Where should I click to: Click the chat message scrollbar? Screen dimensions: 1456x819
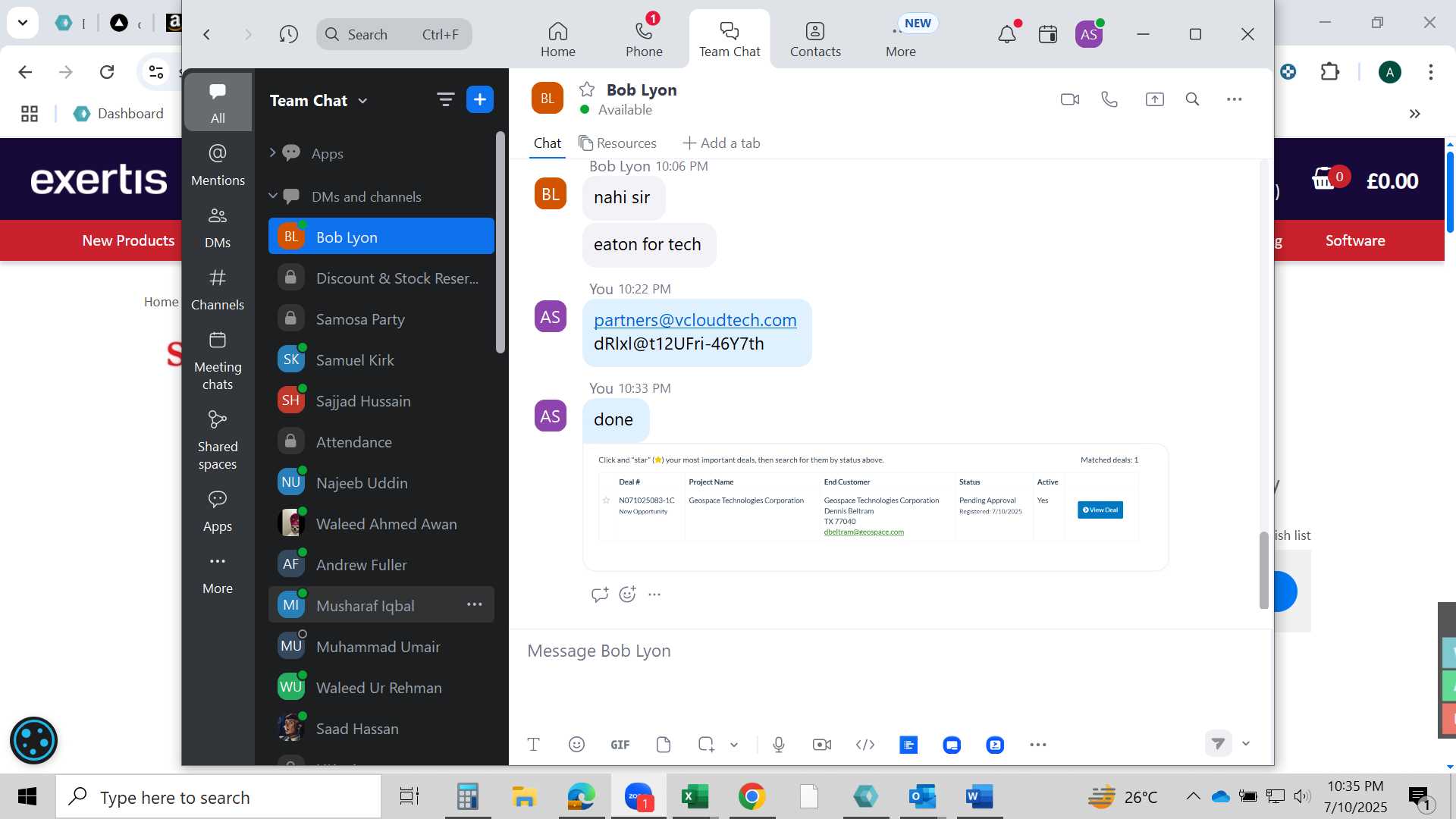[1263, 570]
